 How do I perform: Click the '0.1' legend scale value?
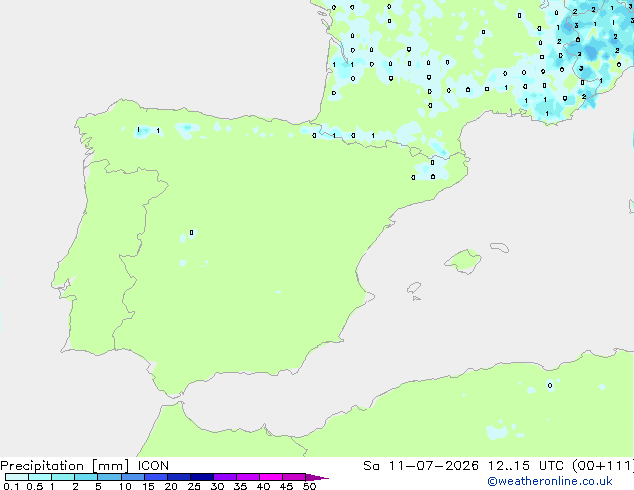tap(11, 486)
